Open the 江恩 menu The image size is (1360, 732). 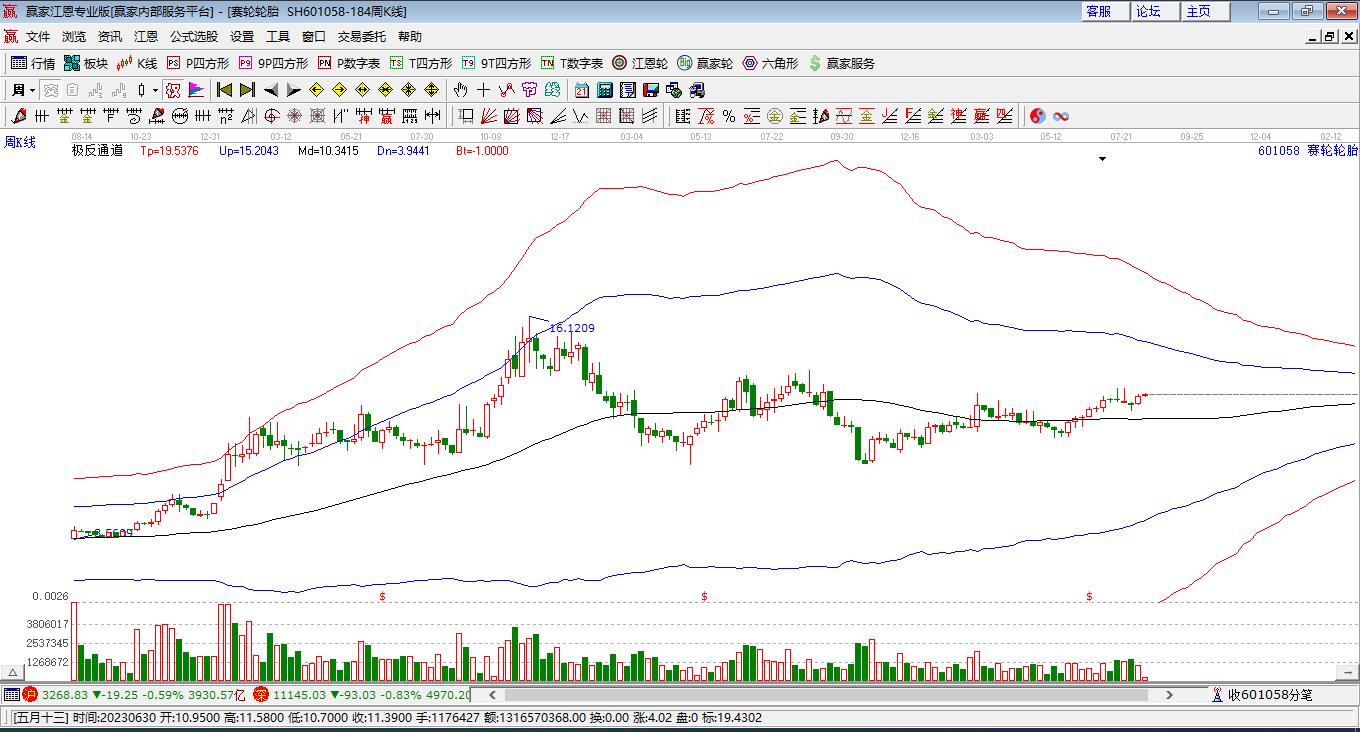tap(146, 37)
